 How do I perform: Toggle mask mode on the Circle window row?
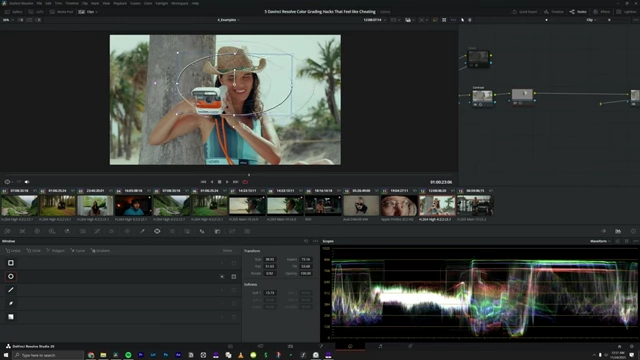tap(234, 276)
